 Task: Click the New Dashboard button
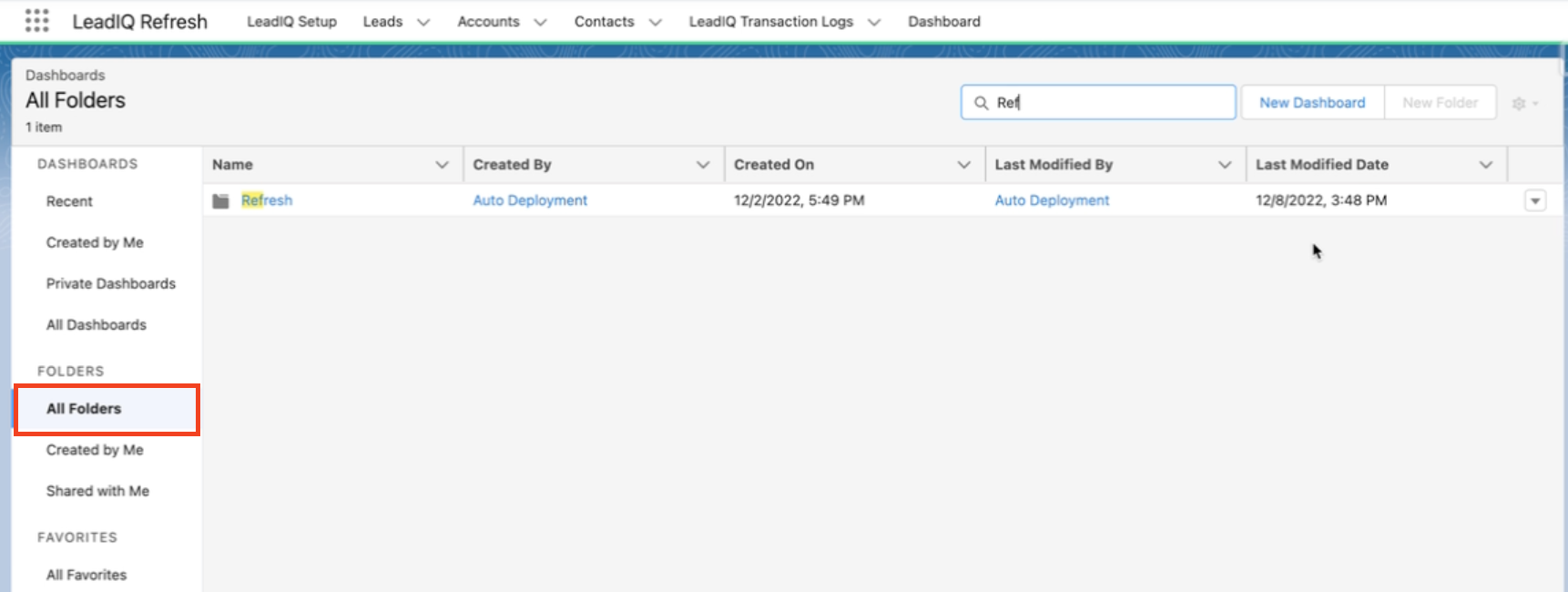click(x=1311, y=103)
